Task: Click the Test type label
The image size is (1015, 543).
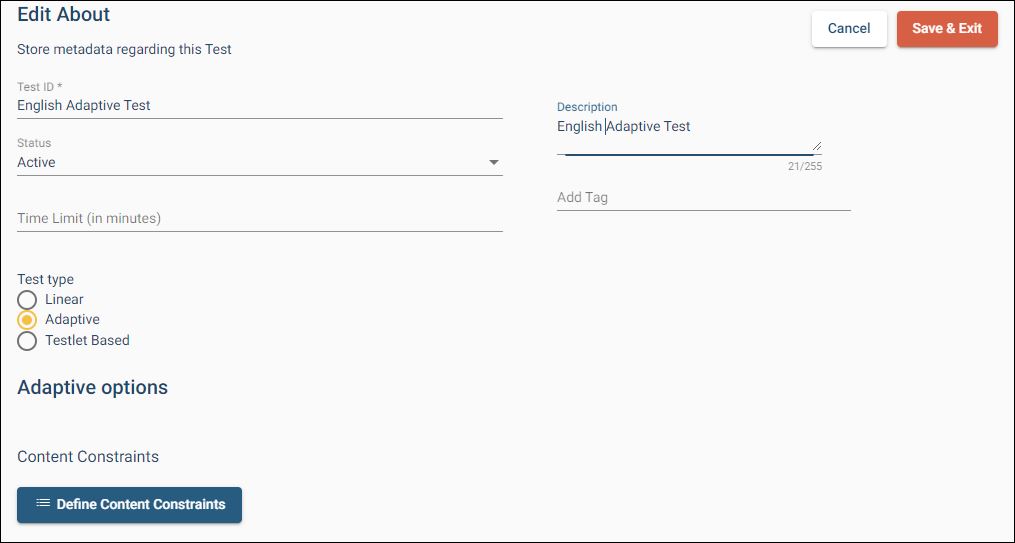Action: click(45, 279)
